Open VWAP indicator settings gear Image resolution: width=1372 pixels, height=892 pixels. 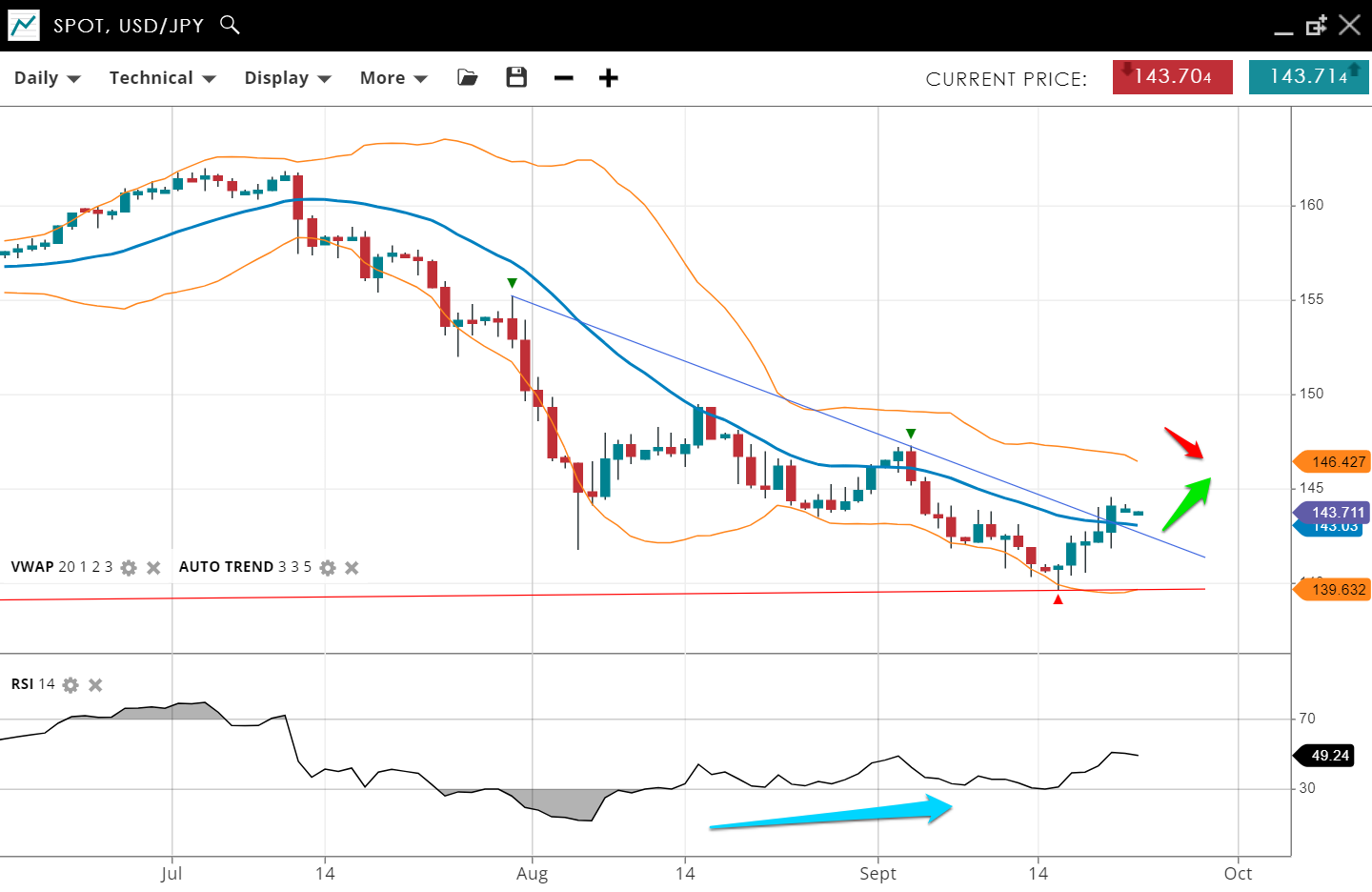click(x=129, y=568)
